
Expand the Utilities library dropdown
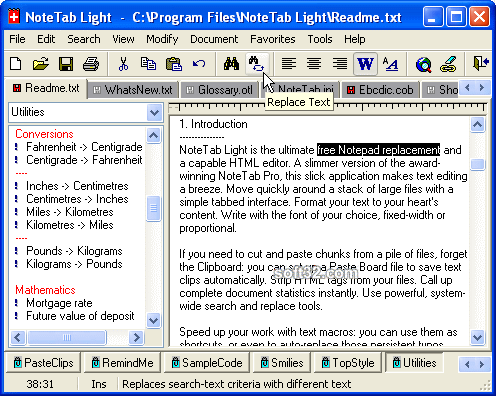[154, 112]
